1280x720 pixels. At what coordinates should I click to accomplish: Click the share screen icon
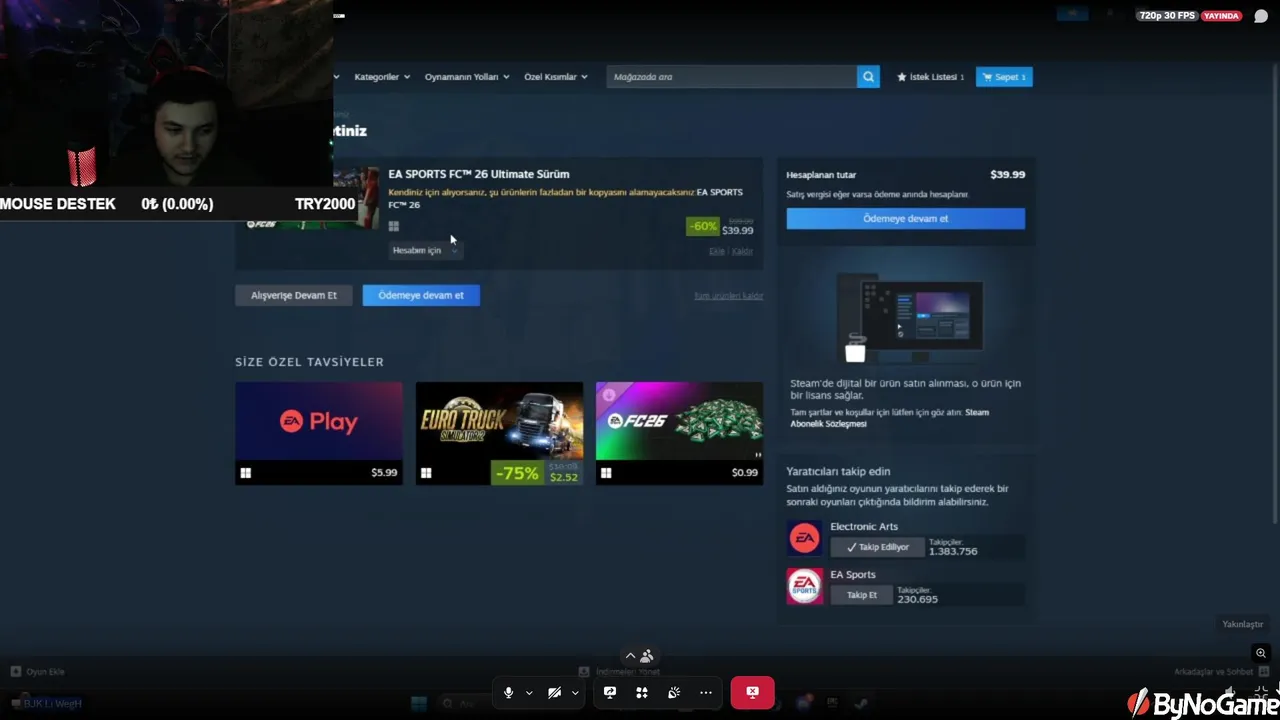(610, 692)
